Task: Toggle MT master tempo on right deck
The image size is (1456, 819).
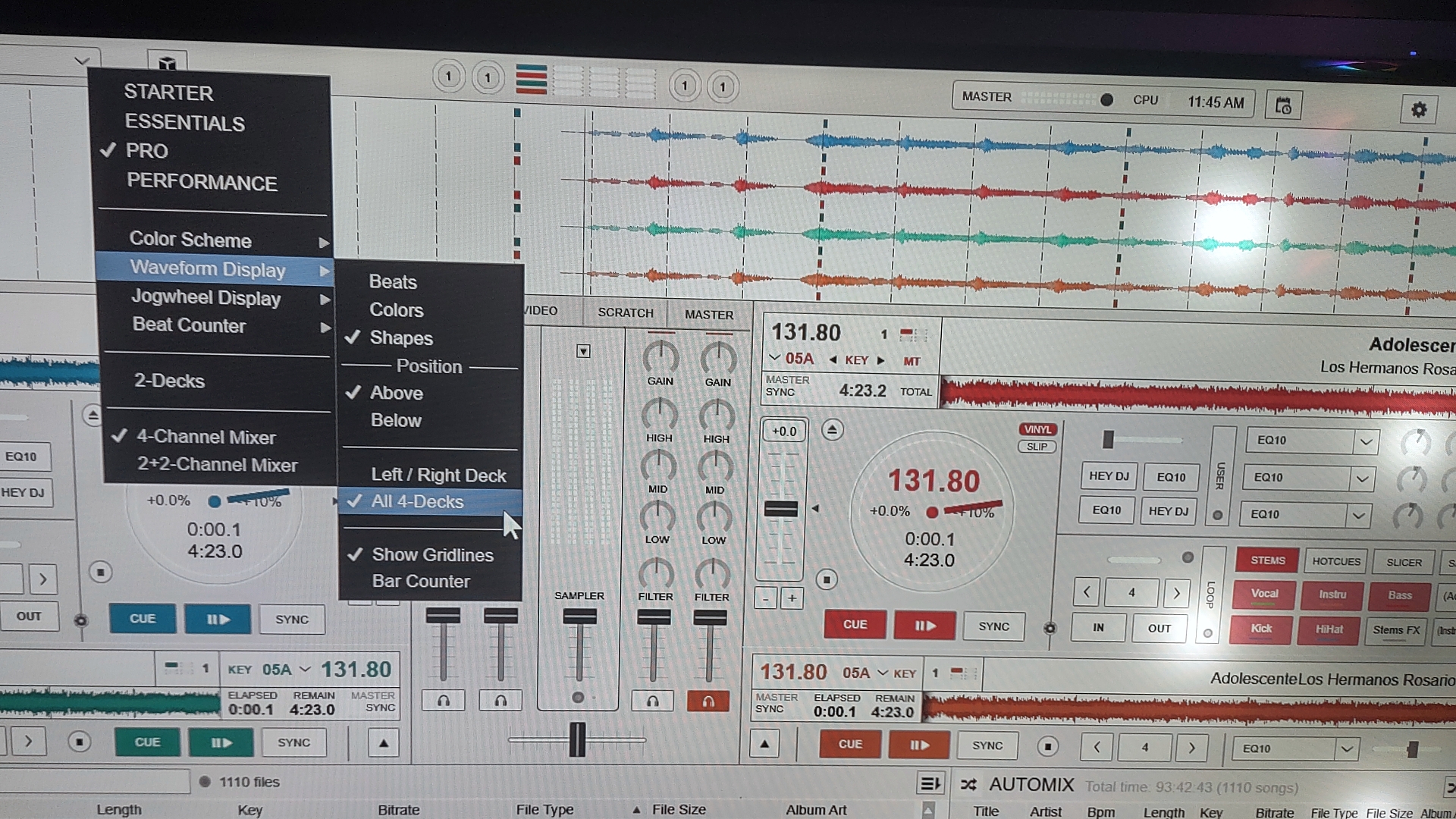Action: pos(912,362)
